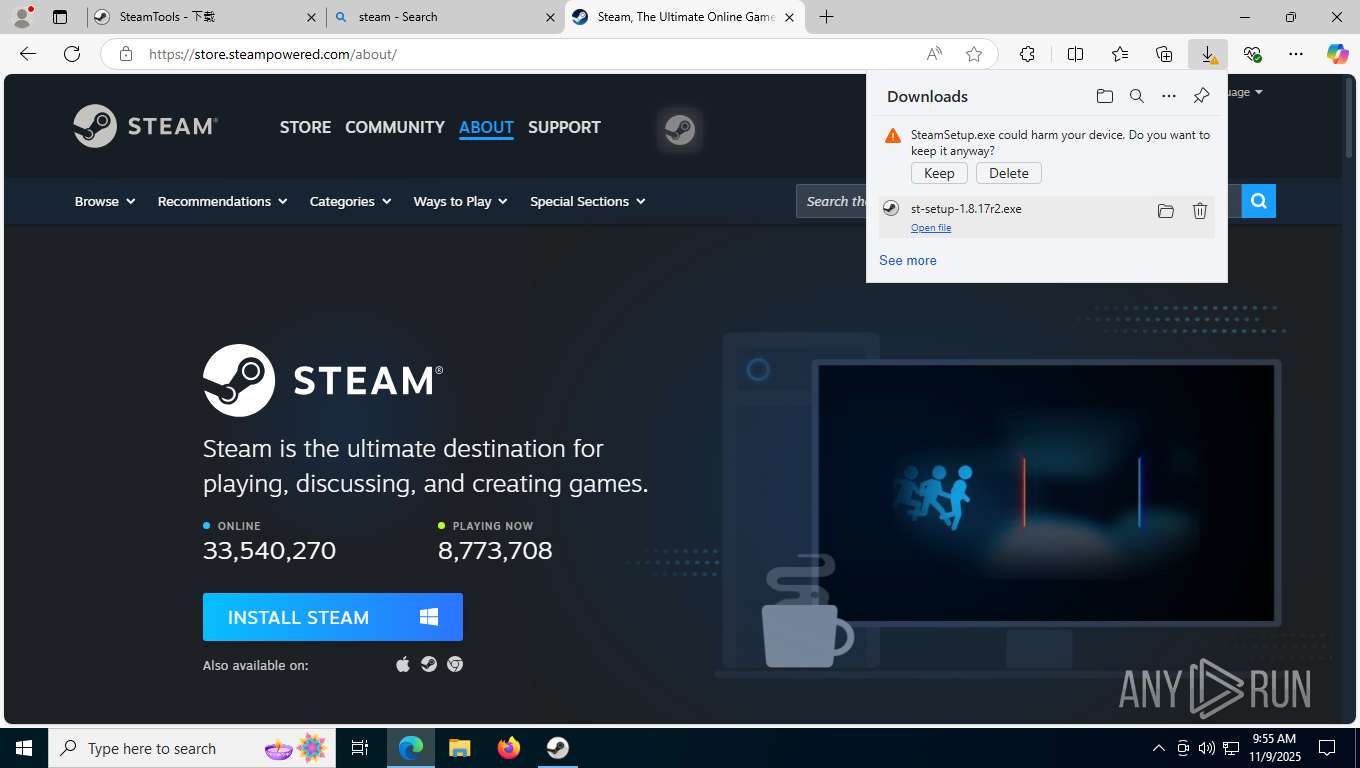
Task: Open More options in Downloads panel
Action: (1168, 96)
